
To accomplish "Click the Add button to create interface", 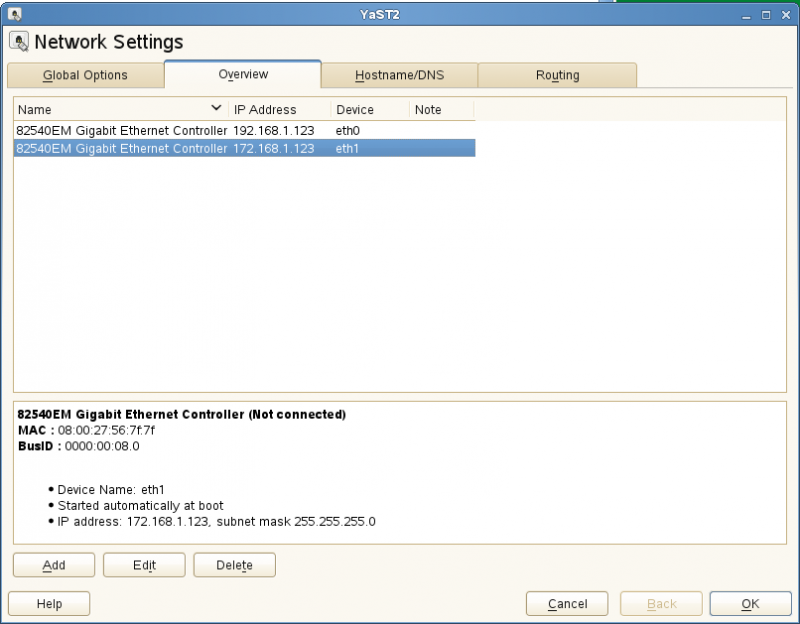I will [x=53, y=565].
